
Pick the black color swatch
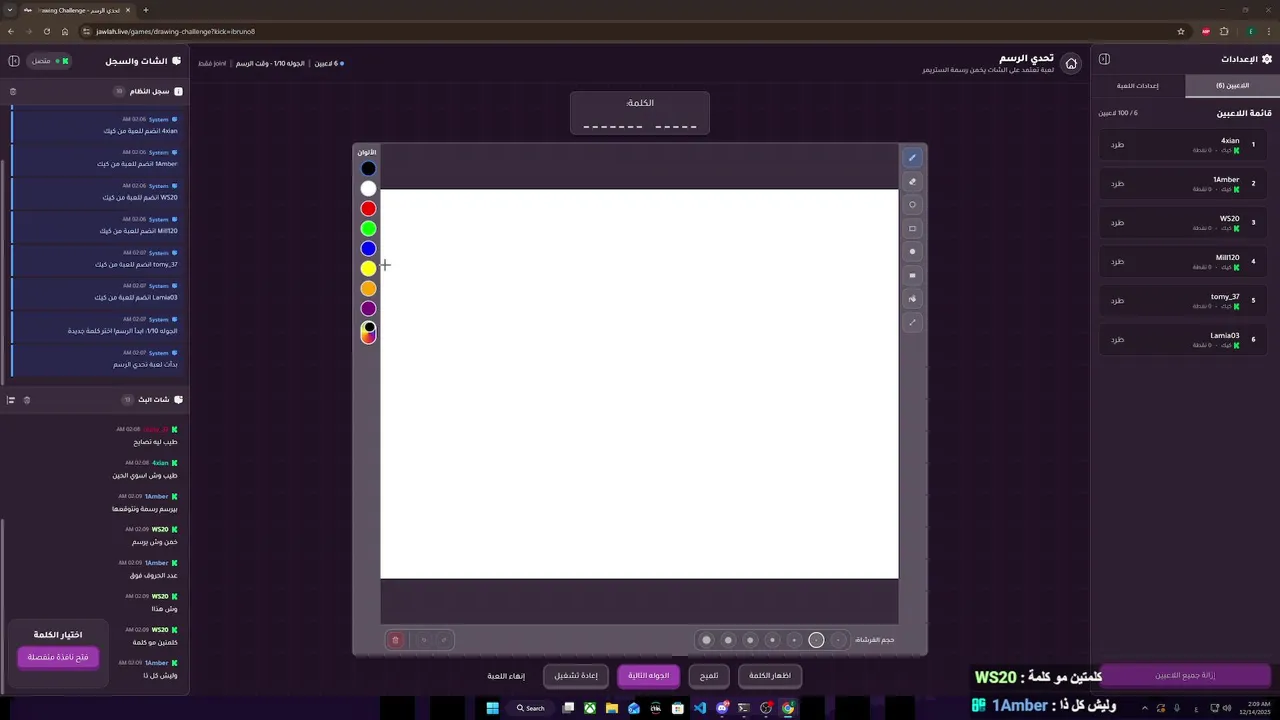(368, 169)
